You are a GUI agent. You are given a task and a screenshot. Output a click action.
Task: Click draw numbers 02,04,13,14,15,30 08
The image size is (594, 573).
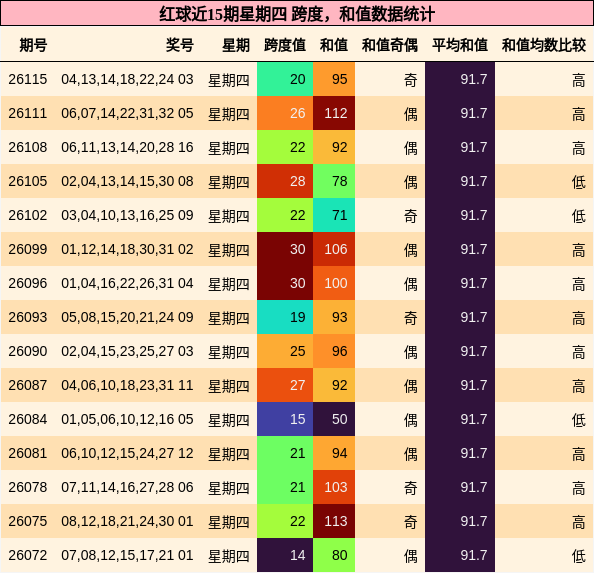tap(127, 181)
